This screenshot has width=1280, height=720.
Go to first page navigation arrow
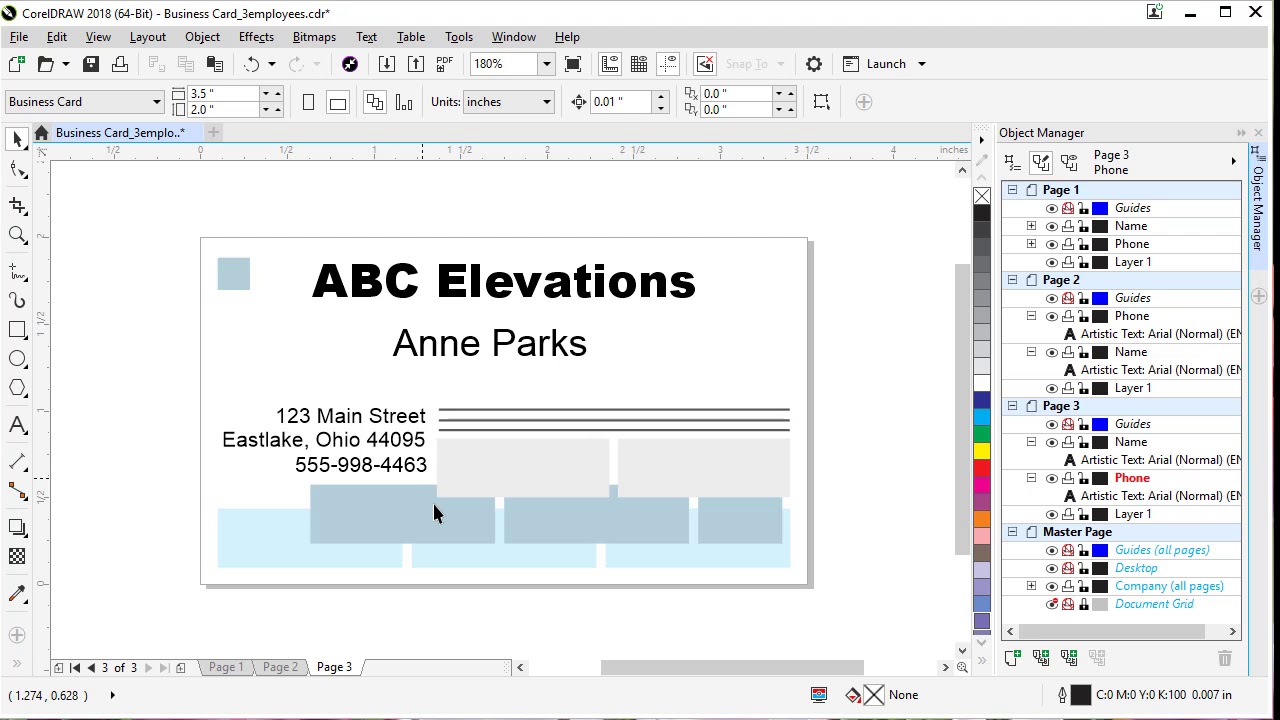point(74,667)
